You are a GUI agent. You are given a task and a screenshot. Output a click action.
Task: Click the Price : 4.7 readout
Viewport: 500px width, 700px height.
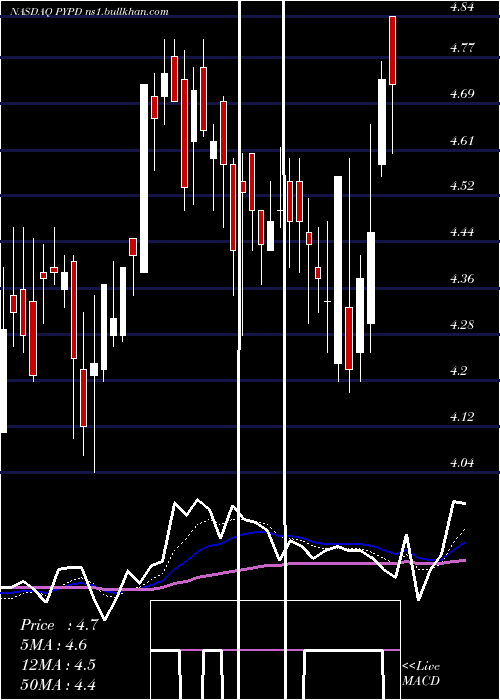click(59, 625)
